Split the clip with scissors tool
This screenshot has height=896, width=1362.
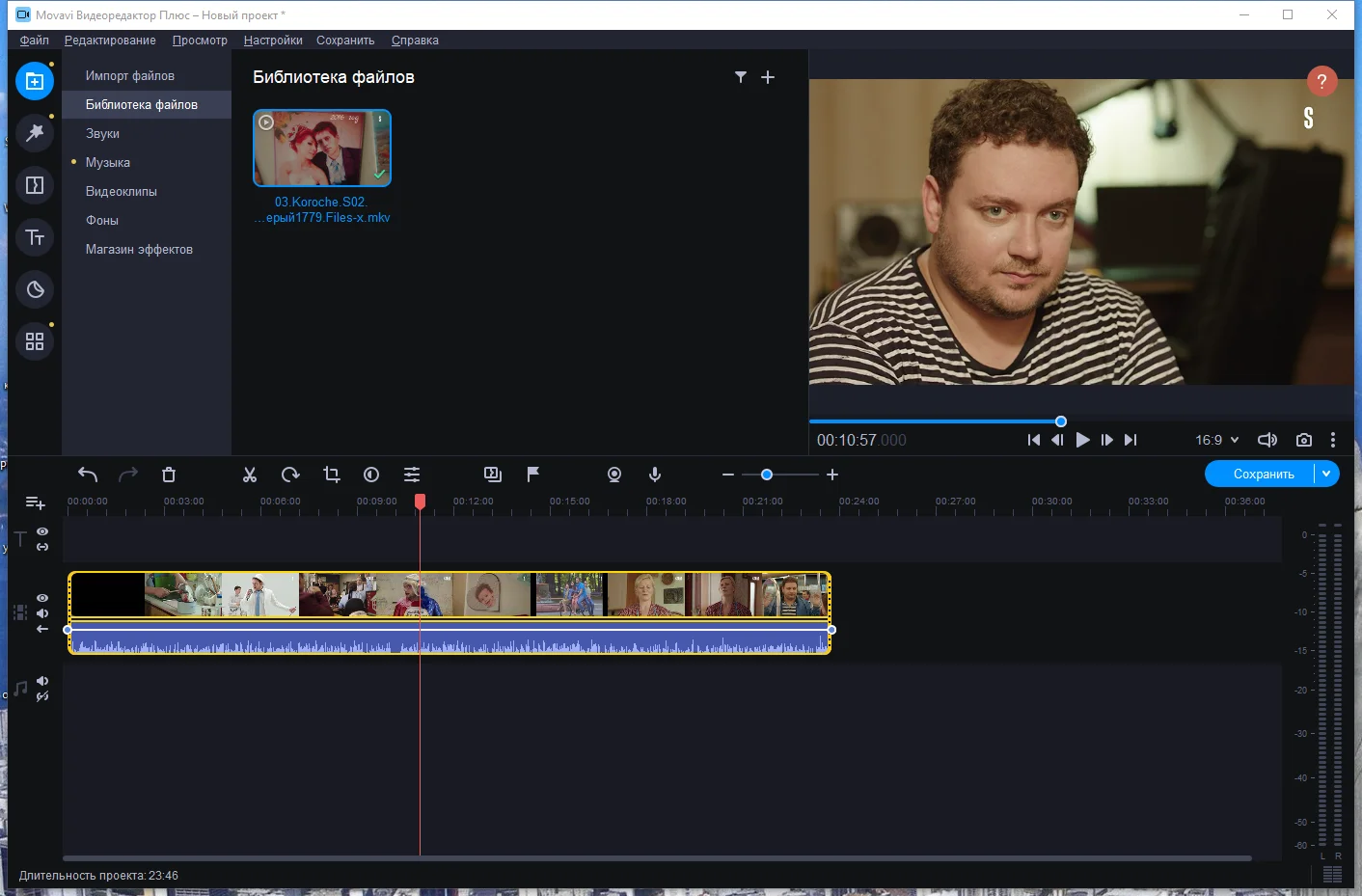(250, 475)
